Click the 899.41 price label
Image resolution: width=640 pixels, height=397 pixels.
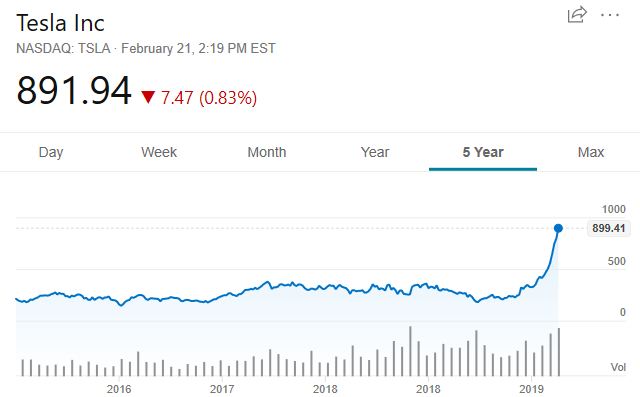pos(608,228)
